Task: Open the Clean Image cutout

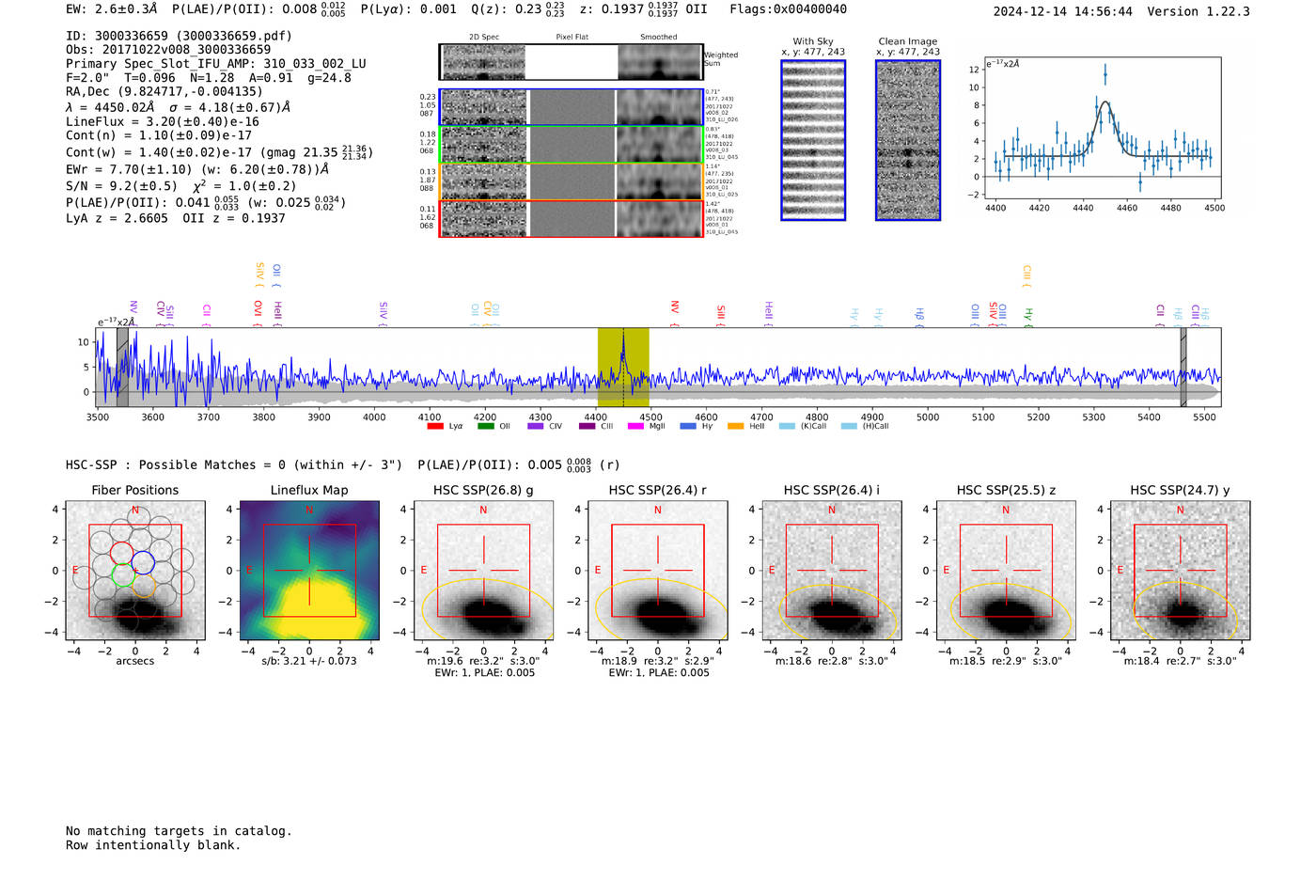Action: (908, 140)
